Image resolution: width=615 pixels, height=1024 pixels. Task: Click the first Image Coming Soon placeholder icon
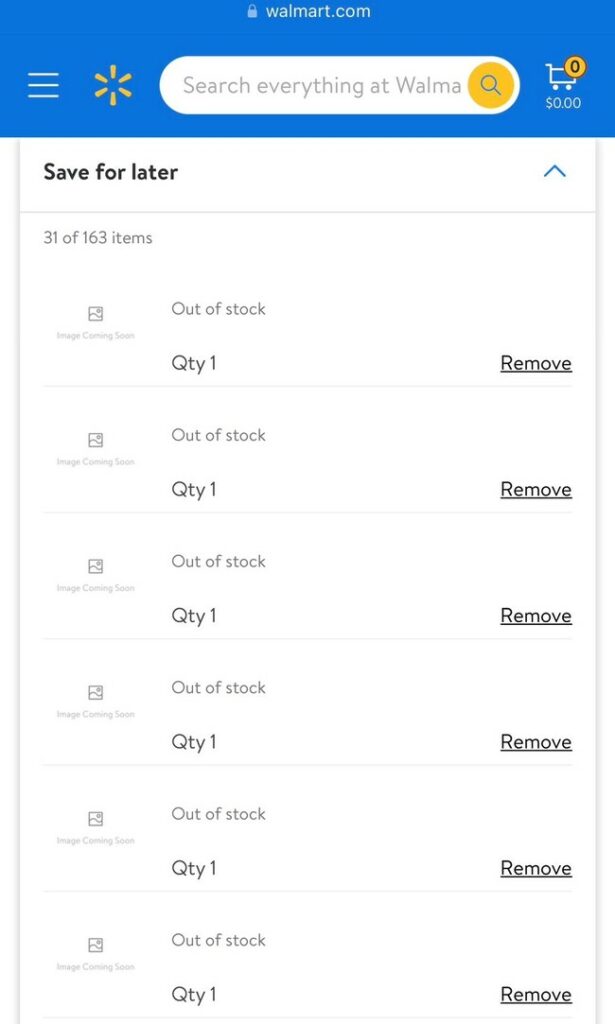point(95,312)
